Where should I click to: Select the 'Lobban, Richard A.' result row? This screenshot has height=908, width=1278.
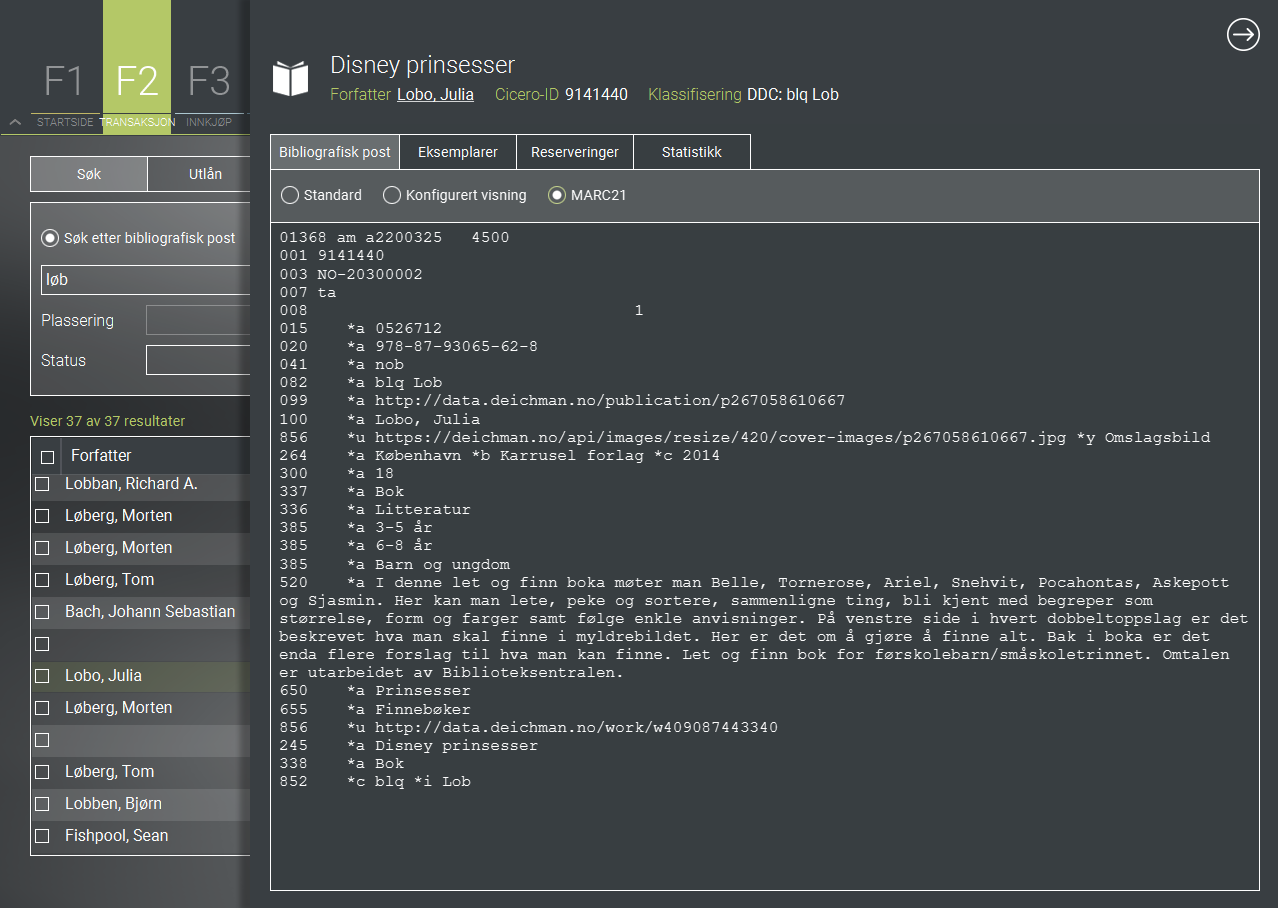click(140, 484)
